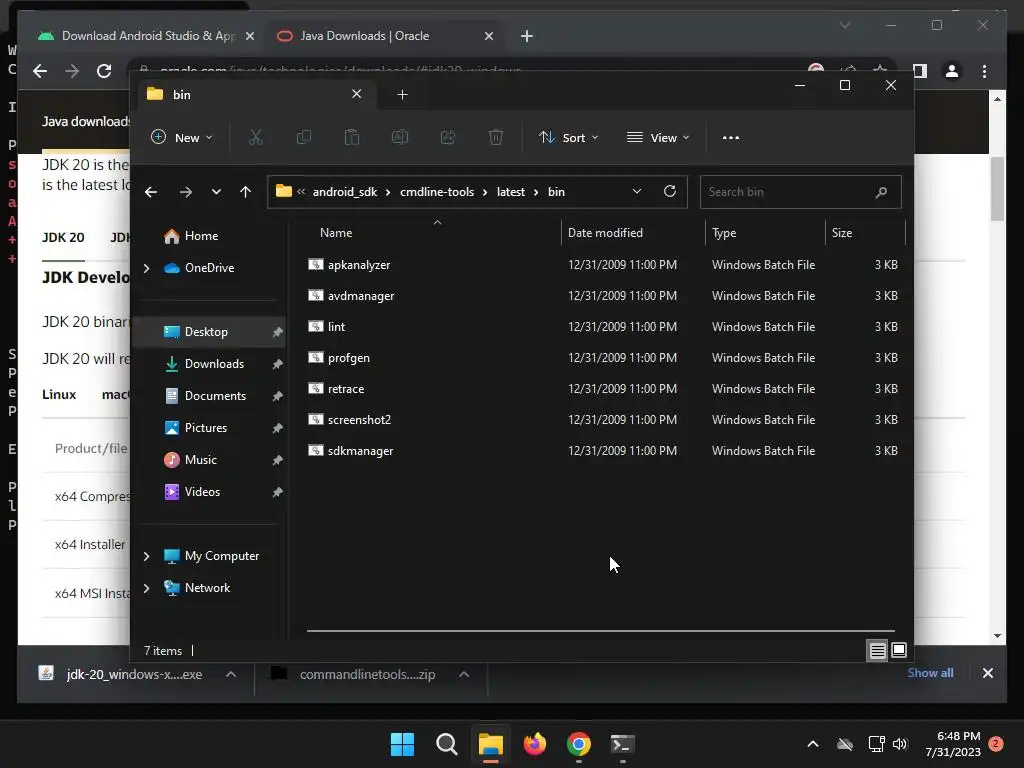The height and width of the screenshot is (768, 1024).
Task: Expand the address bar history dropdown
Action: tap(637, 191)
